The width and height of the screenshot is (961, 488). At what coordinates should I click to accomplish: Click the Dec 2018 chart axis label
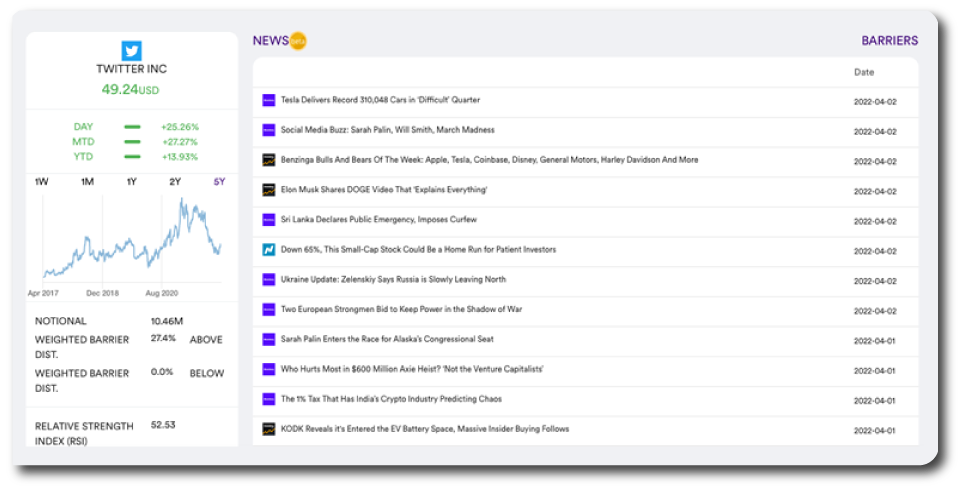(x=102, y=293)
